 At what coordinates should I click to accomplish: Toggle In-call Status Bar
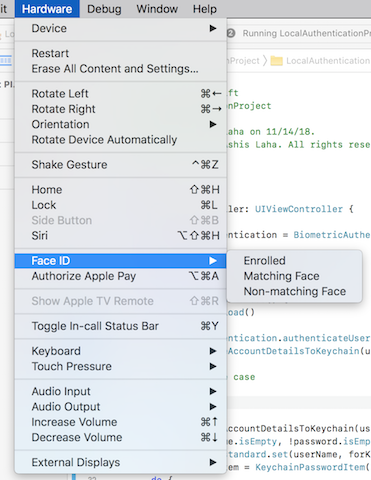[x=121, y=326]
